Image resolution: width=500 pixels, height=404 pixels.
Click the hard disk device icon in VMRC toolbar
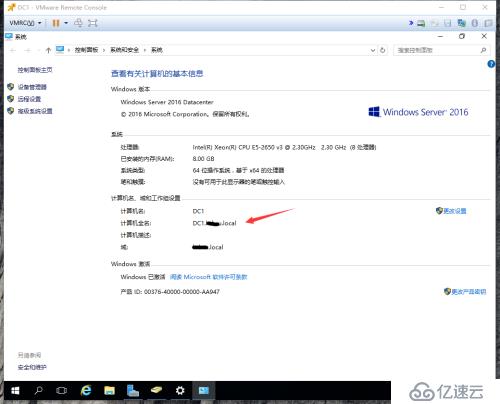click(x=421, y=23)
